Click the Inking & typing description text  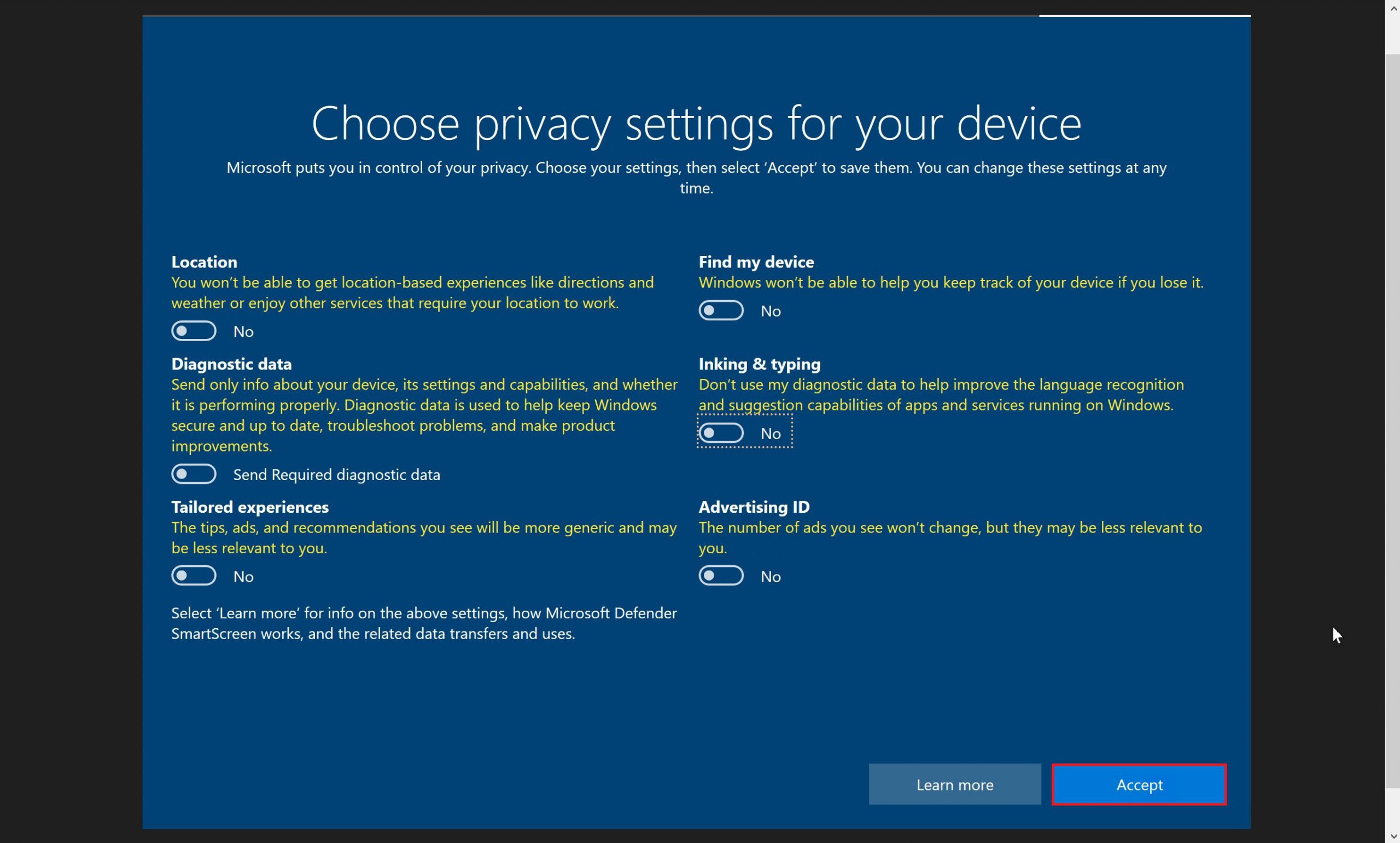point(941,395)
